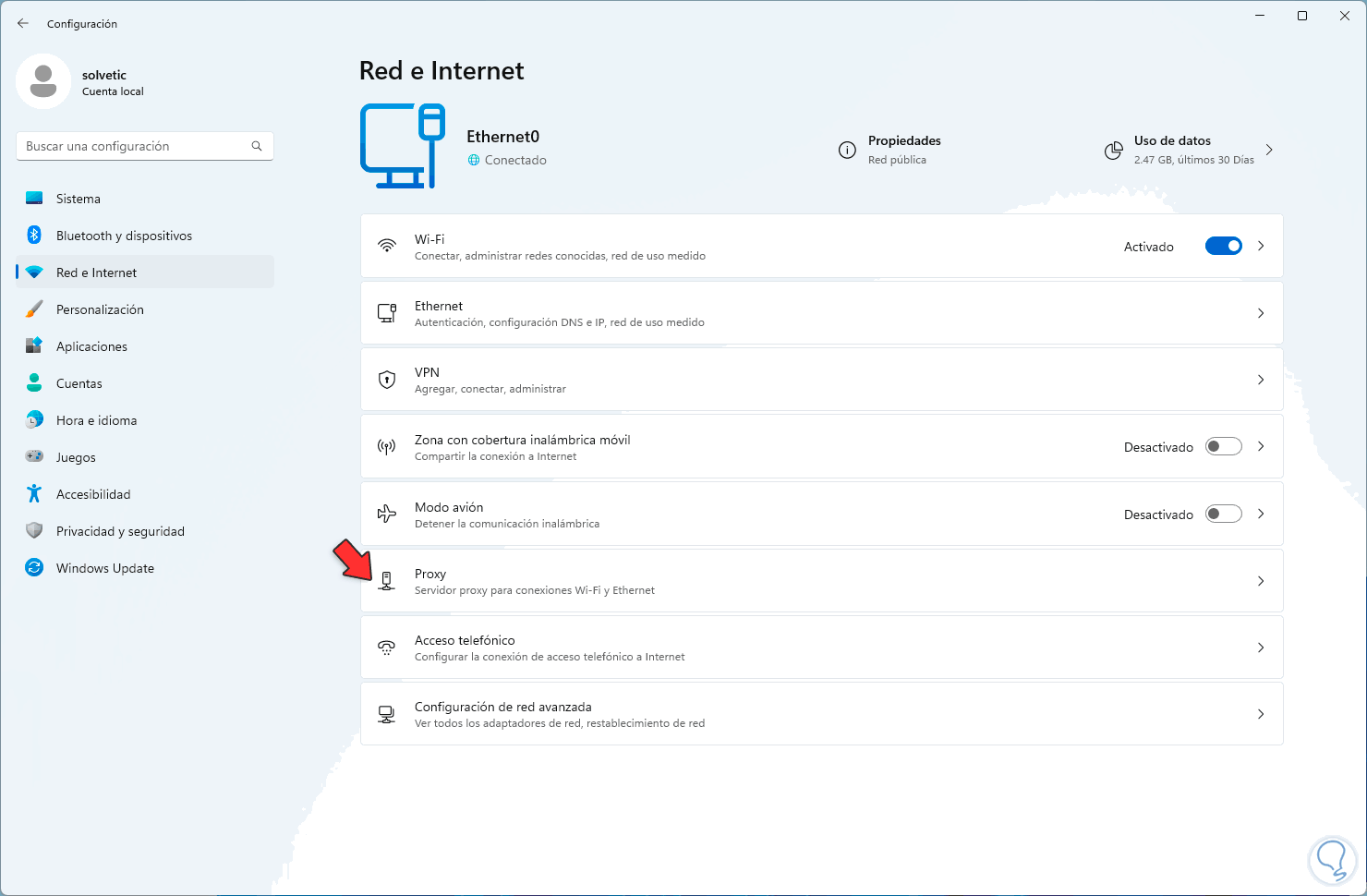Expand the Wi-Fi row chevron
1367x896 pixels.
[x=1261, y=246]
